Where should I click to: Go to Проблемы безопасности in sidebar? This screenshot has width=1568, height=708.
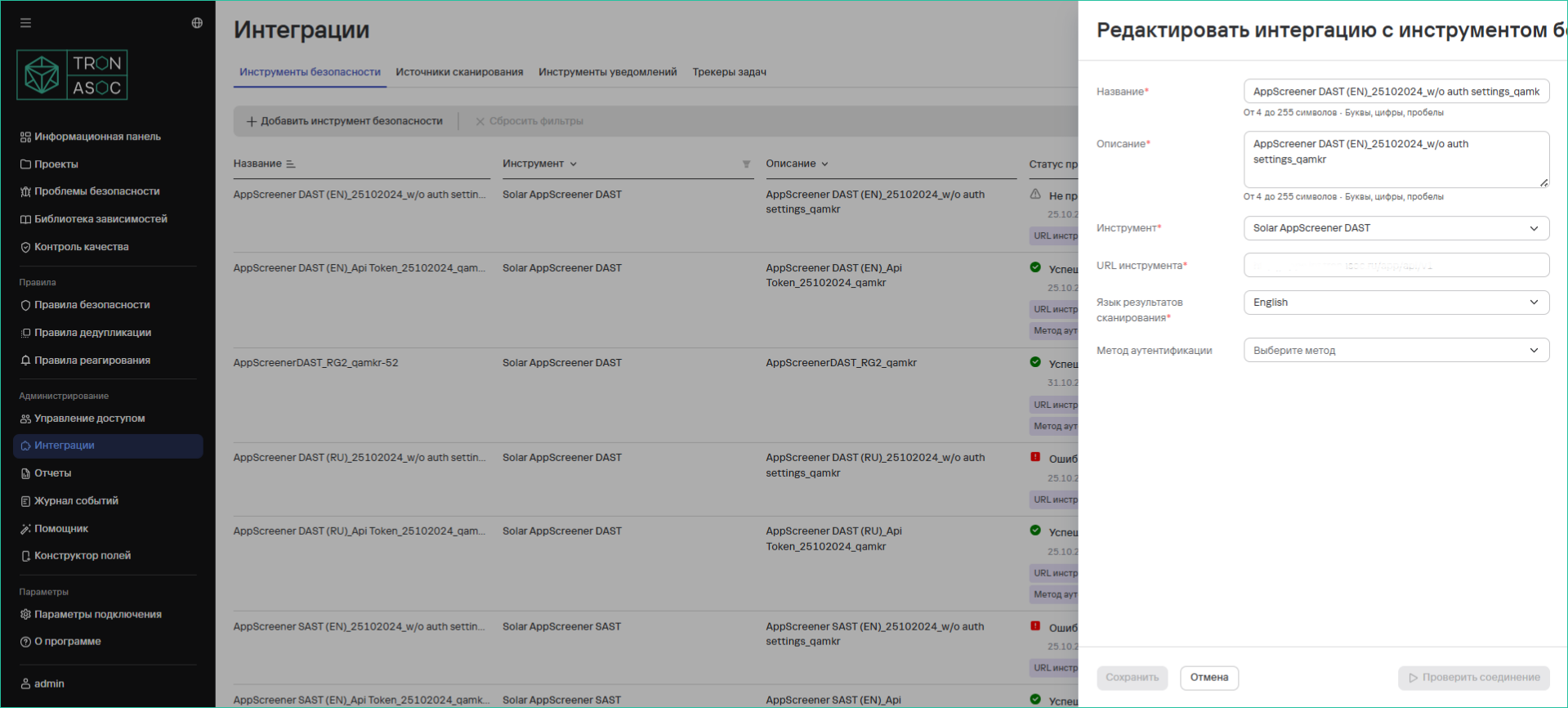point(96,191)
